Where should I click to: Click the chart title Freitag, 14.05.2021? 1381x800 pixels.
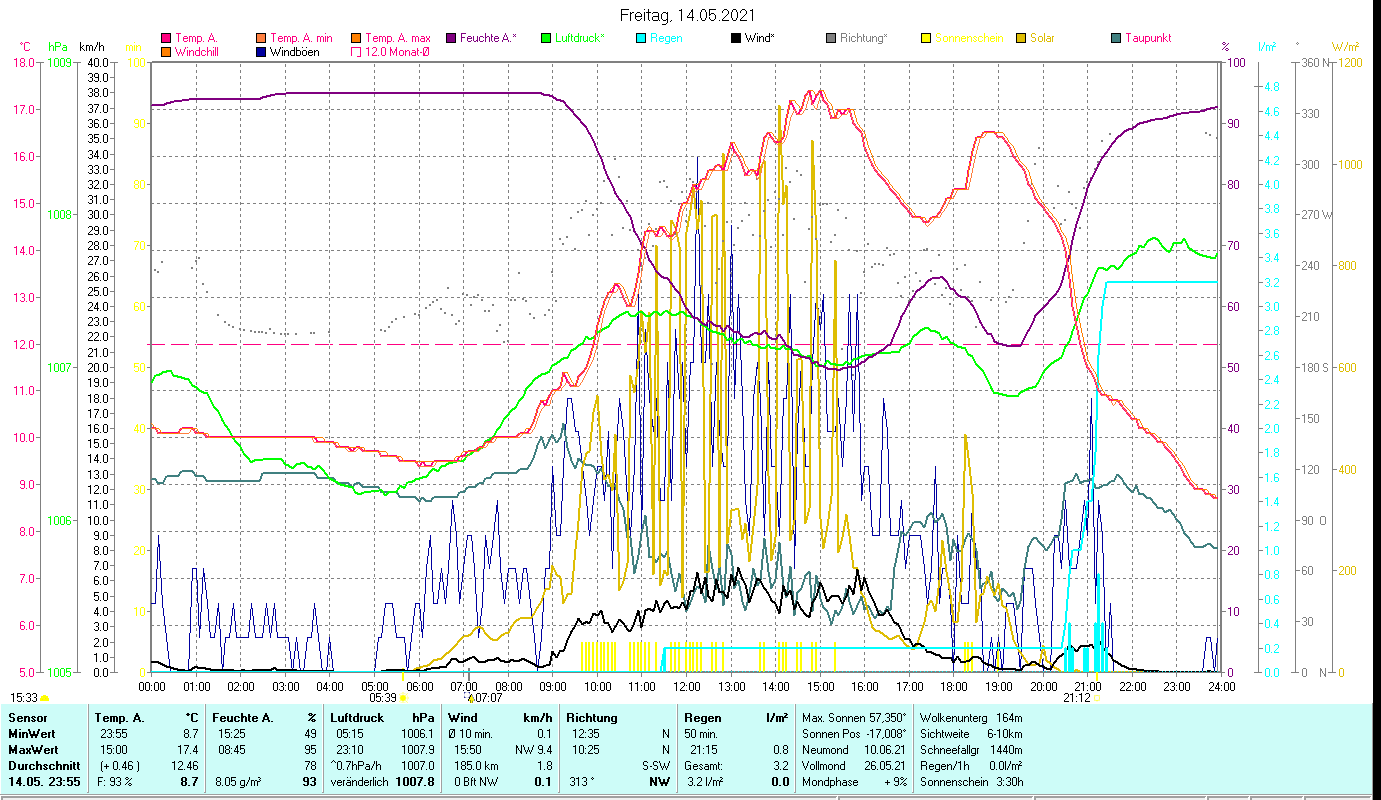click(688, 15)
